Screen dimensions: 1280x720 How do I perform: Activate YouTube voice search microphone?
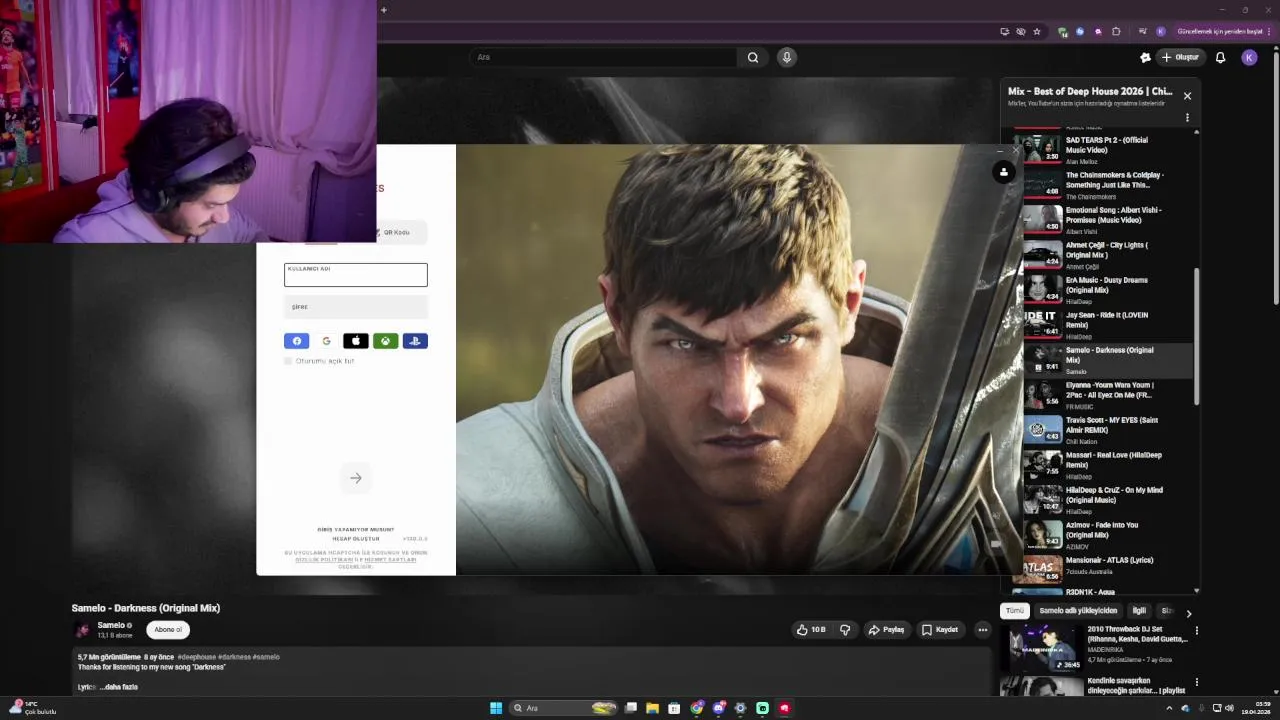pos(787,57)
